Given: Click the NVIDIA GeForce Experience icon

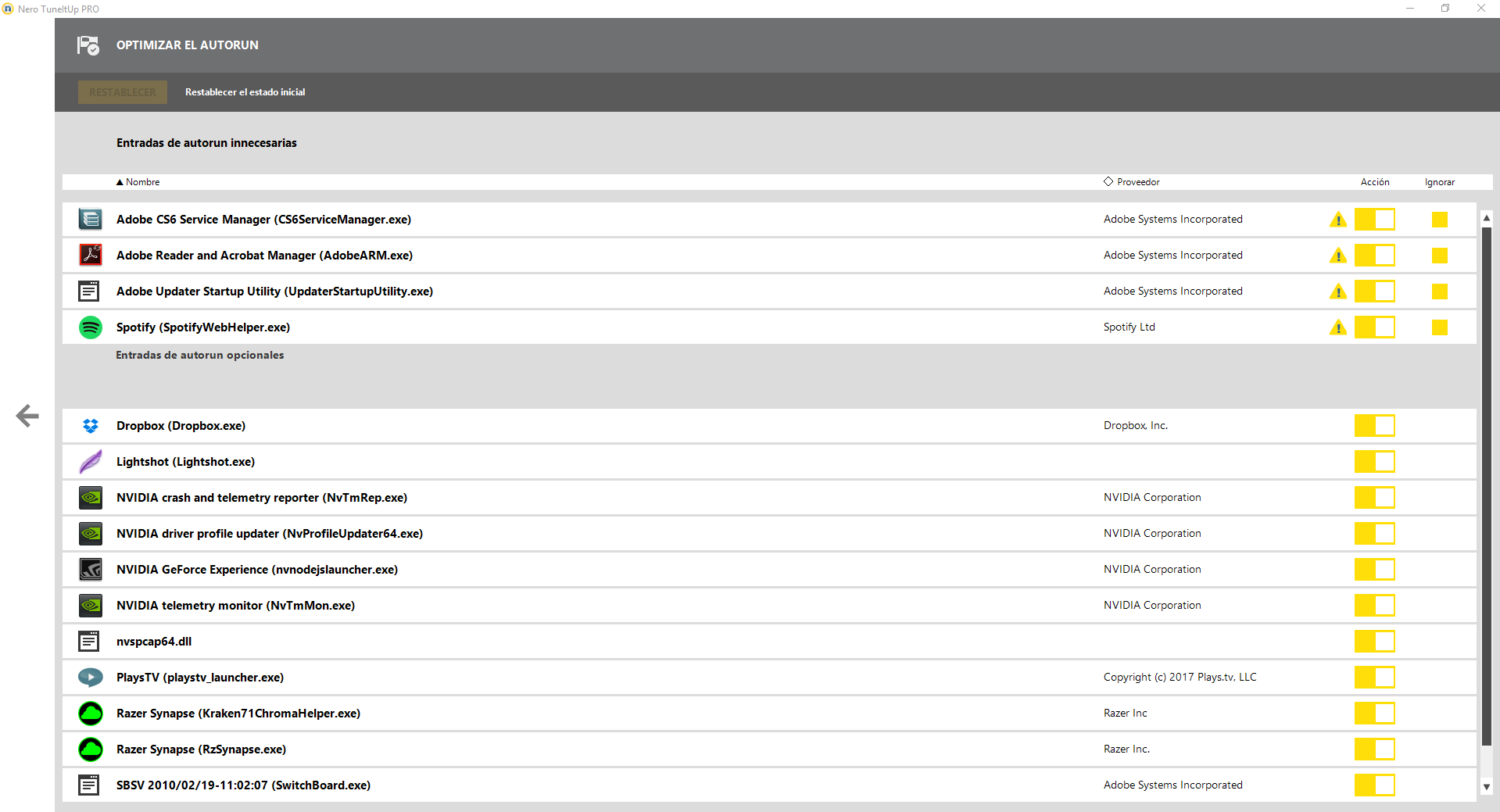Looking at the screenshot, I should pos(91,570).
